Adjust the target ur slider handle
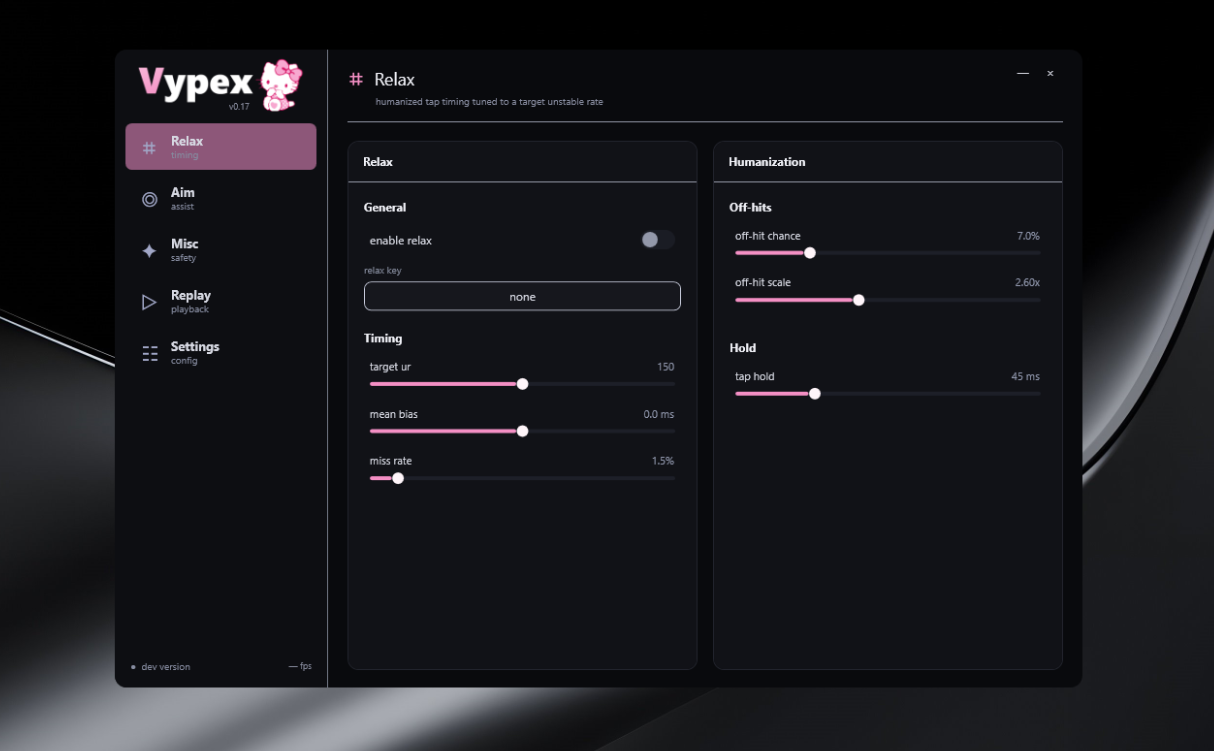 pyautogui.click(x=522, y=384)
